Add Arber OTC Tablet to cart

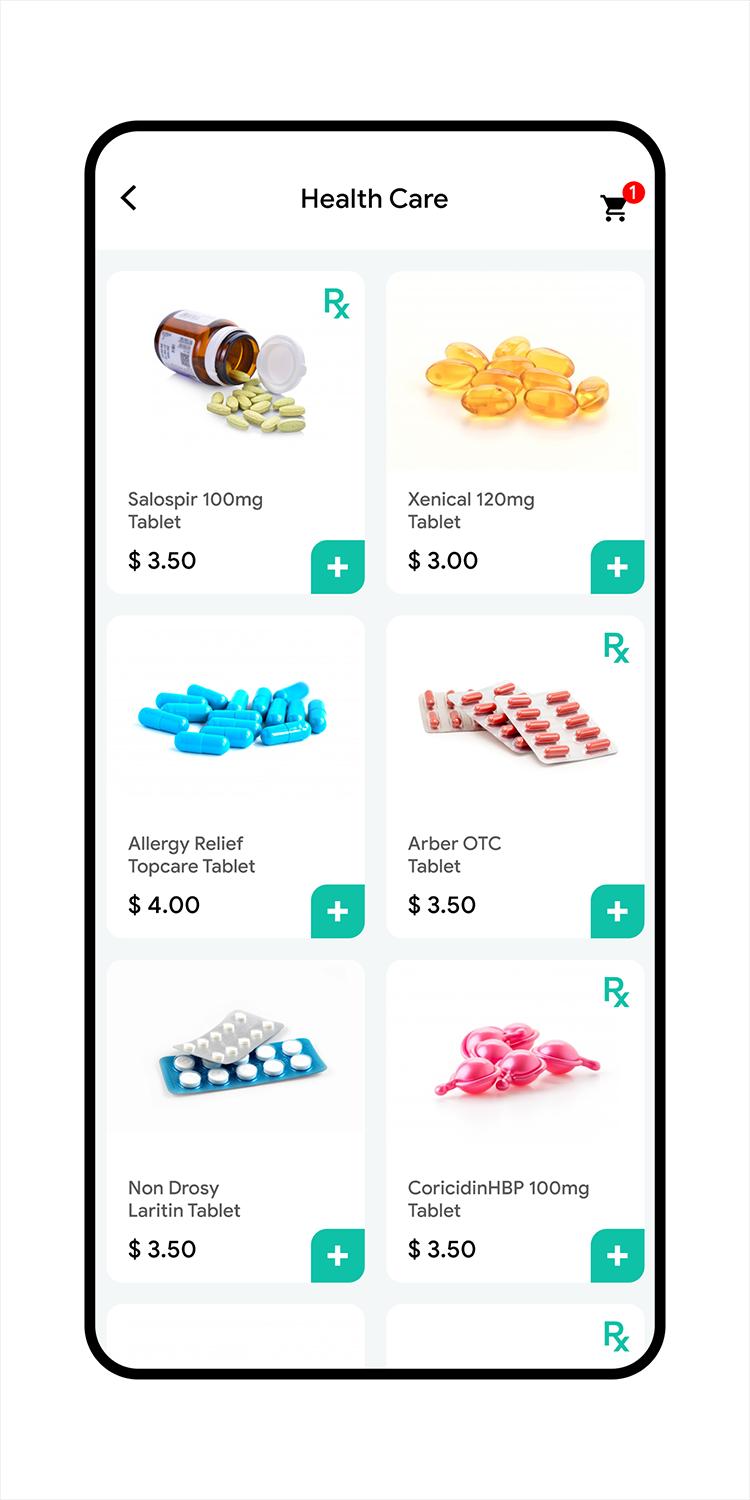pos(618,911)
